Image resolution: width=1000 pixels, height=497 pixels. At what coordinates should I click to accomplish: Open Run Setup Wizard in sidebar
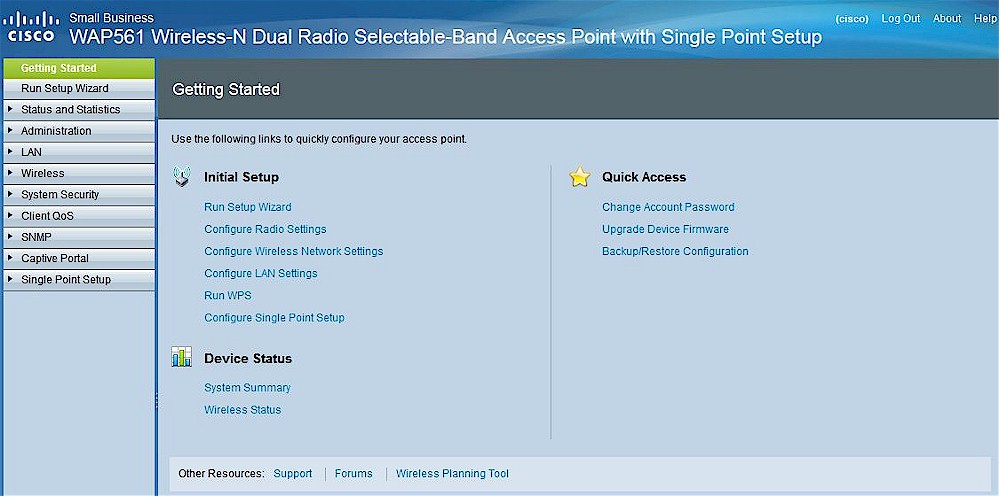pos(79,89)
